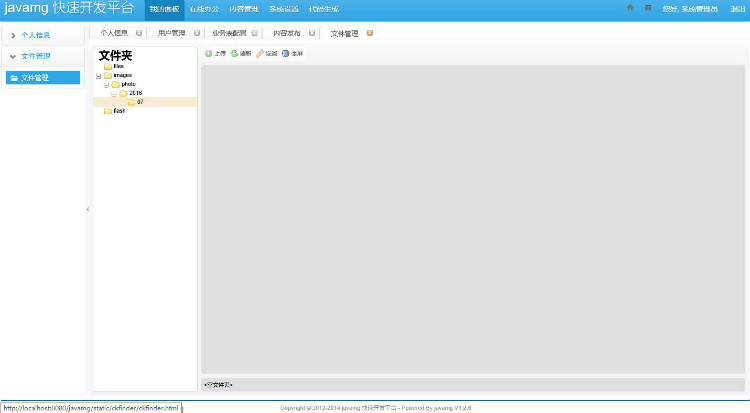Click the 2018 folder icon
Screen dimensions: 750x413
(123, 93)
